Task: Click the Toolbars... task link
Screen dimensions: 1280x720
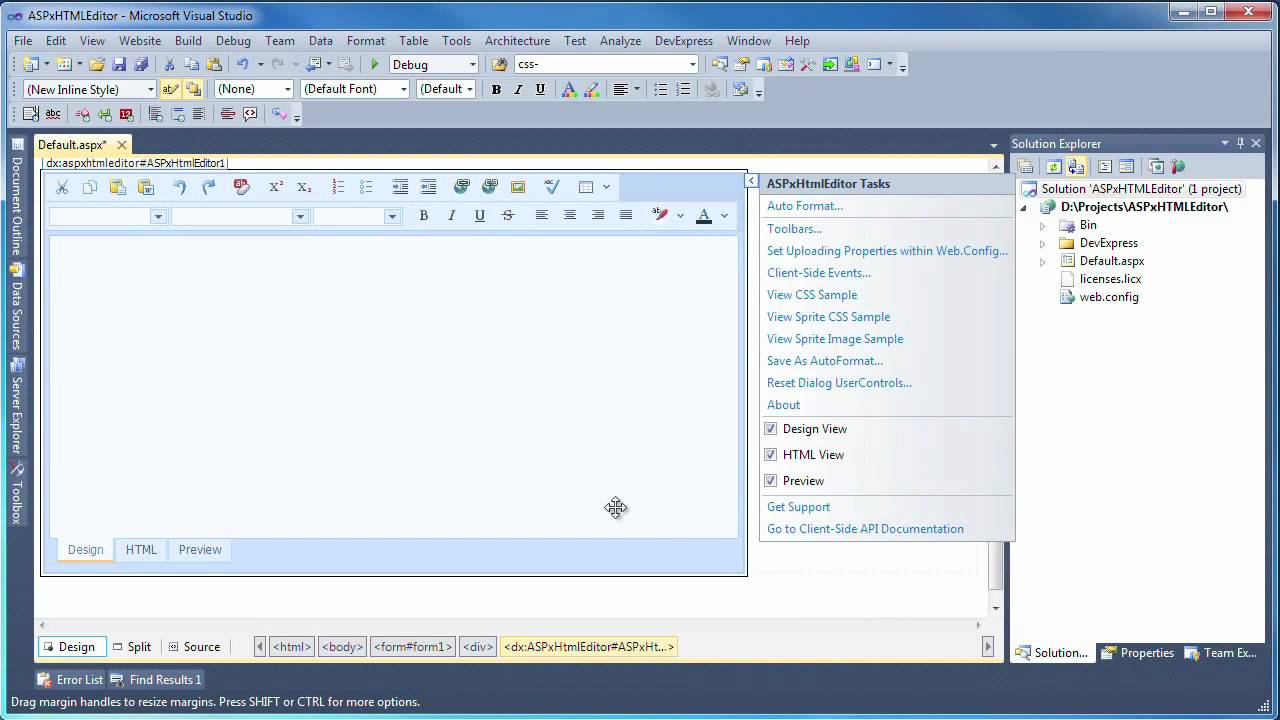Action: [x=794, y=229]
